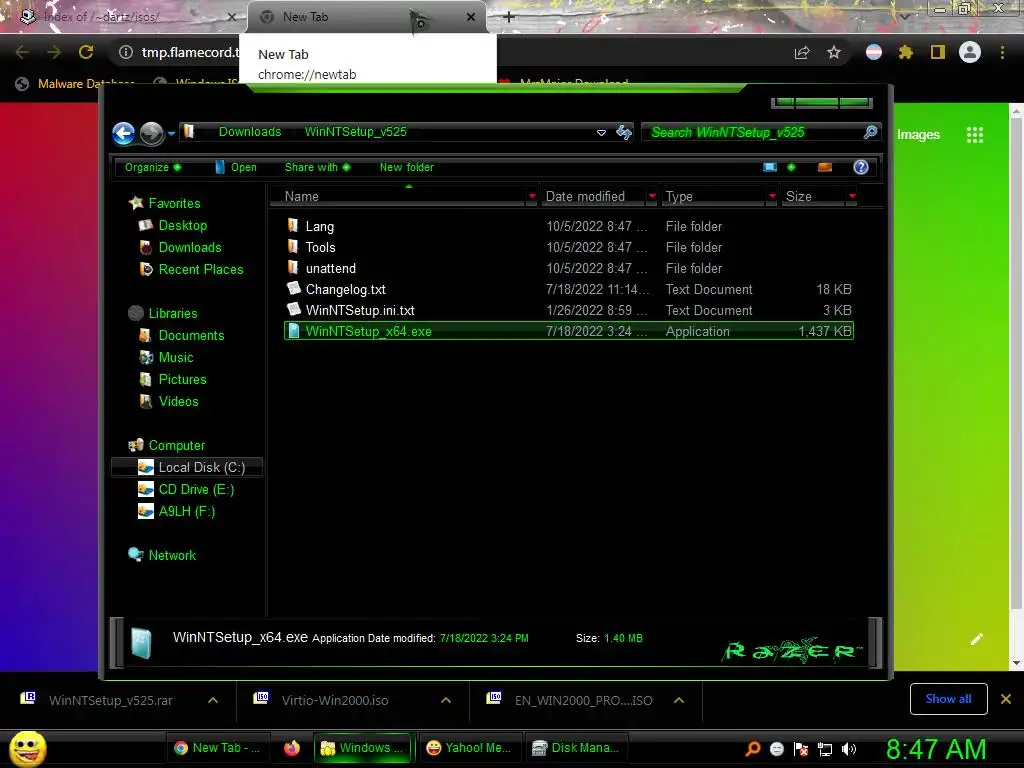The image size is (1024, 768).
Task: Select WinNTSetup_x64.exe application
Action: pyautogui.click(x=569, y=330)
